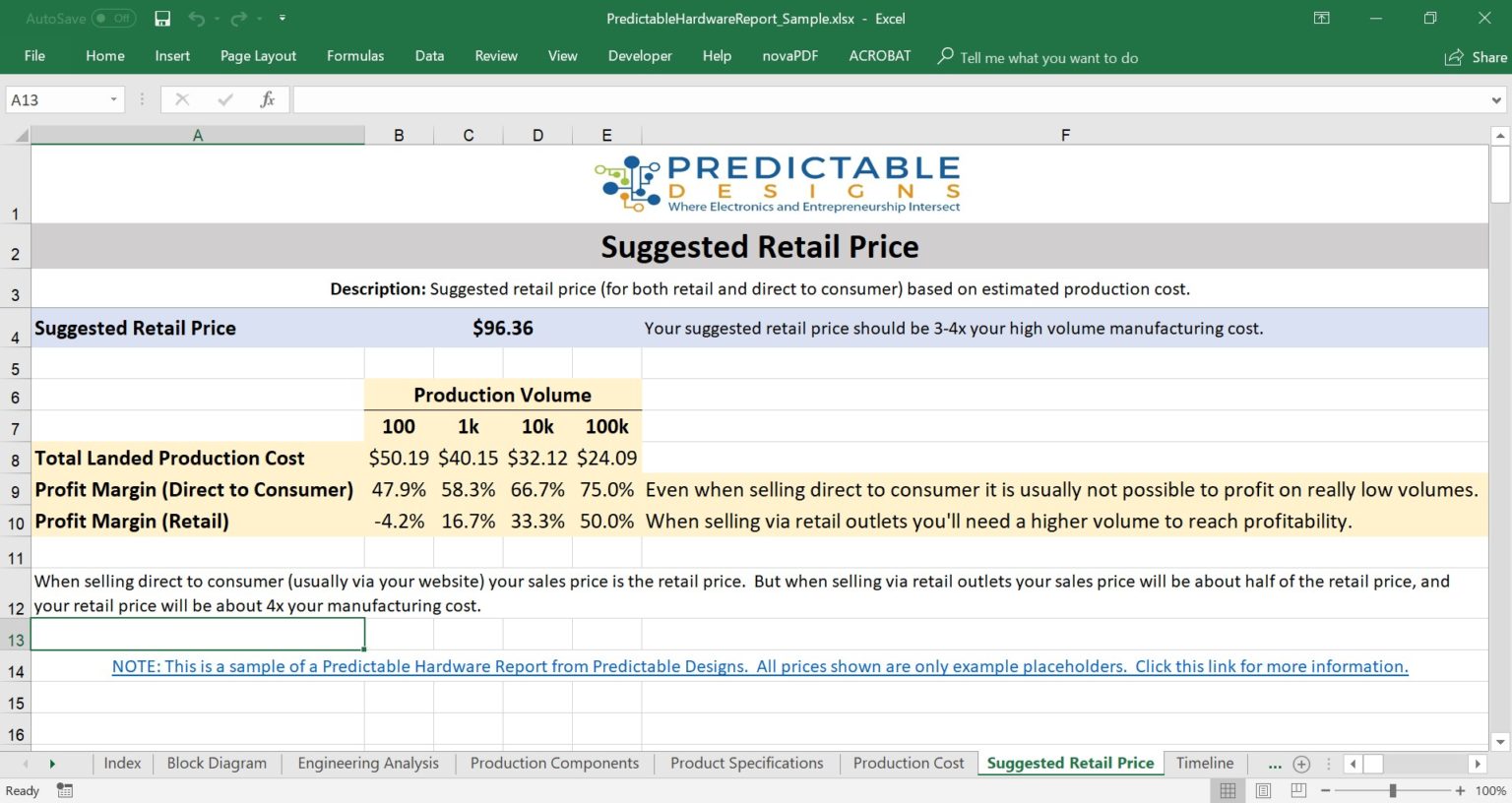Click the New Sheet plus button
This screenshot has height=803, width=1512.
pyautogui.click(x=1300, y=763)
